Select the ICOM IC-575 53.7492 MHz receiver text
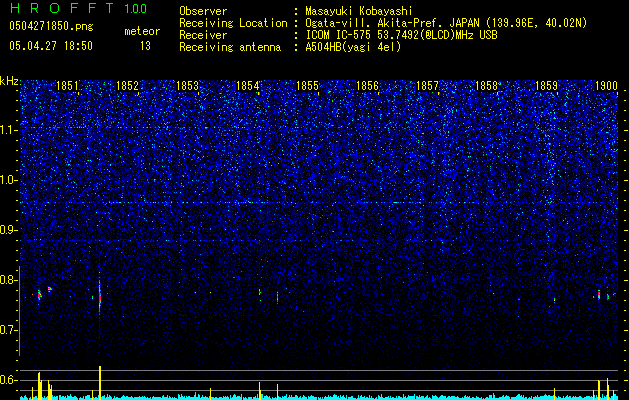Viewport: 629px width, 400px height. [x=401, y=35]
